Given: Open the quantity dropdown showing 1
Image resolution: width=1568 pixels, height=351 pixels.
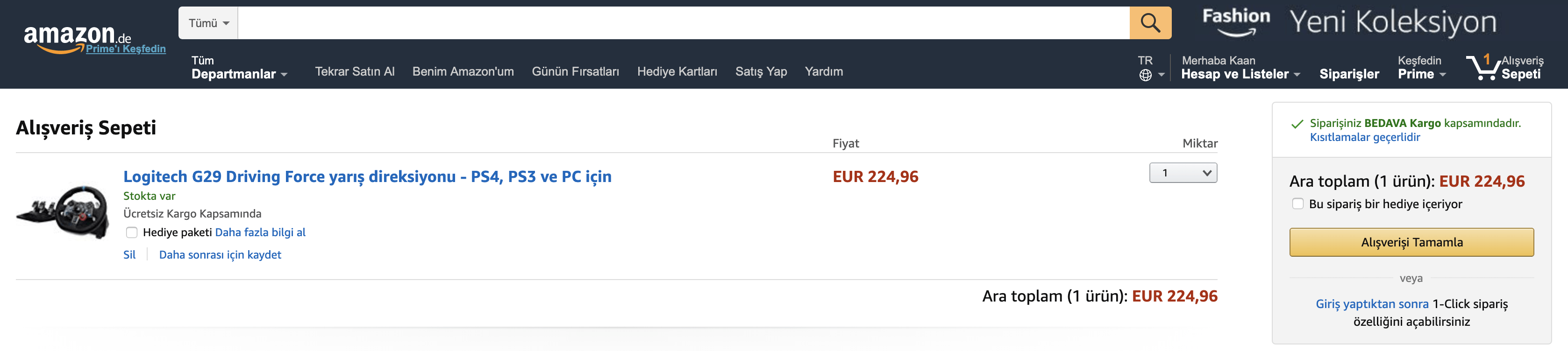Looking at the screenshot, I should pyautogui.click(x=1182, y=173).
